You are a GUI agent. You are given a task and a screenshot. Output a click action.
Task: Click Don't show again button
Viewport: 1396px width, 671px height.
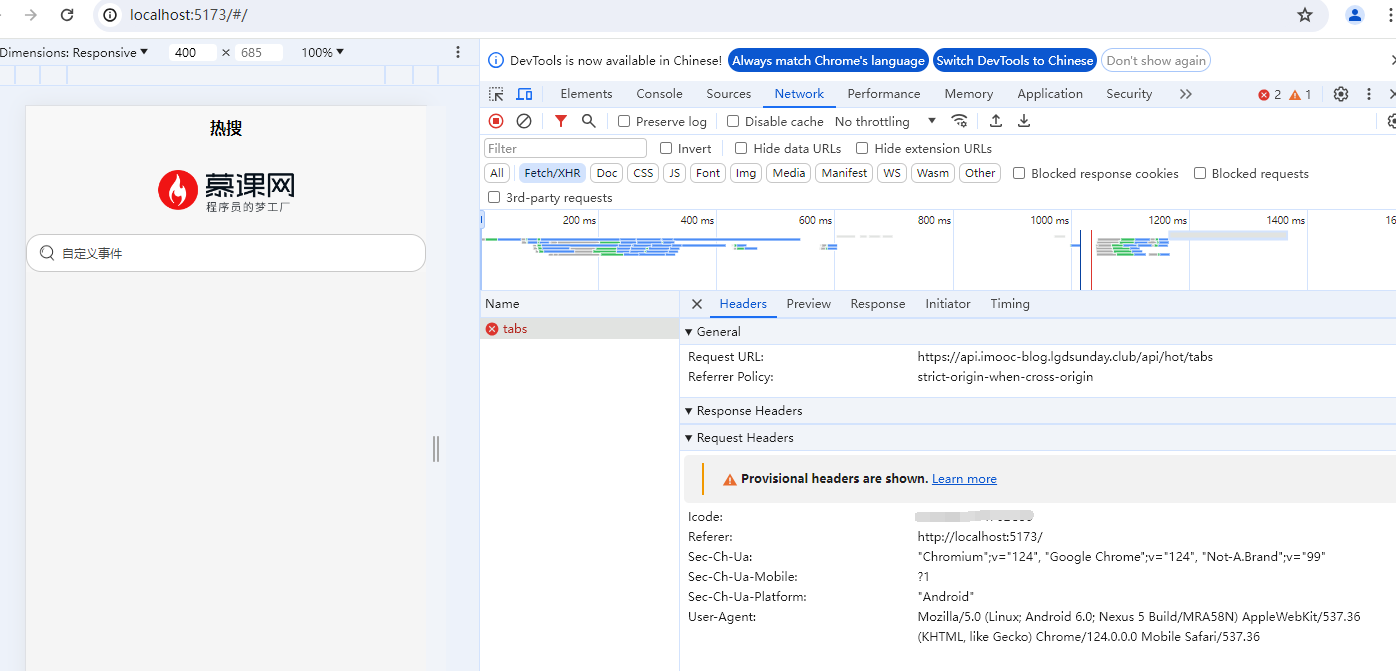coord(1156,61)
